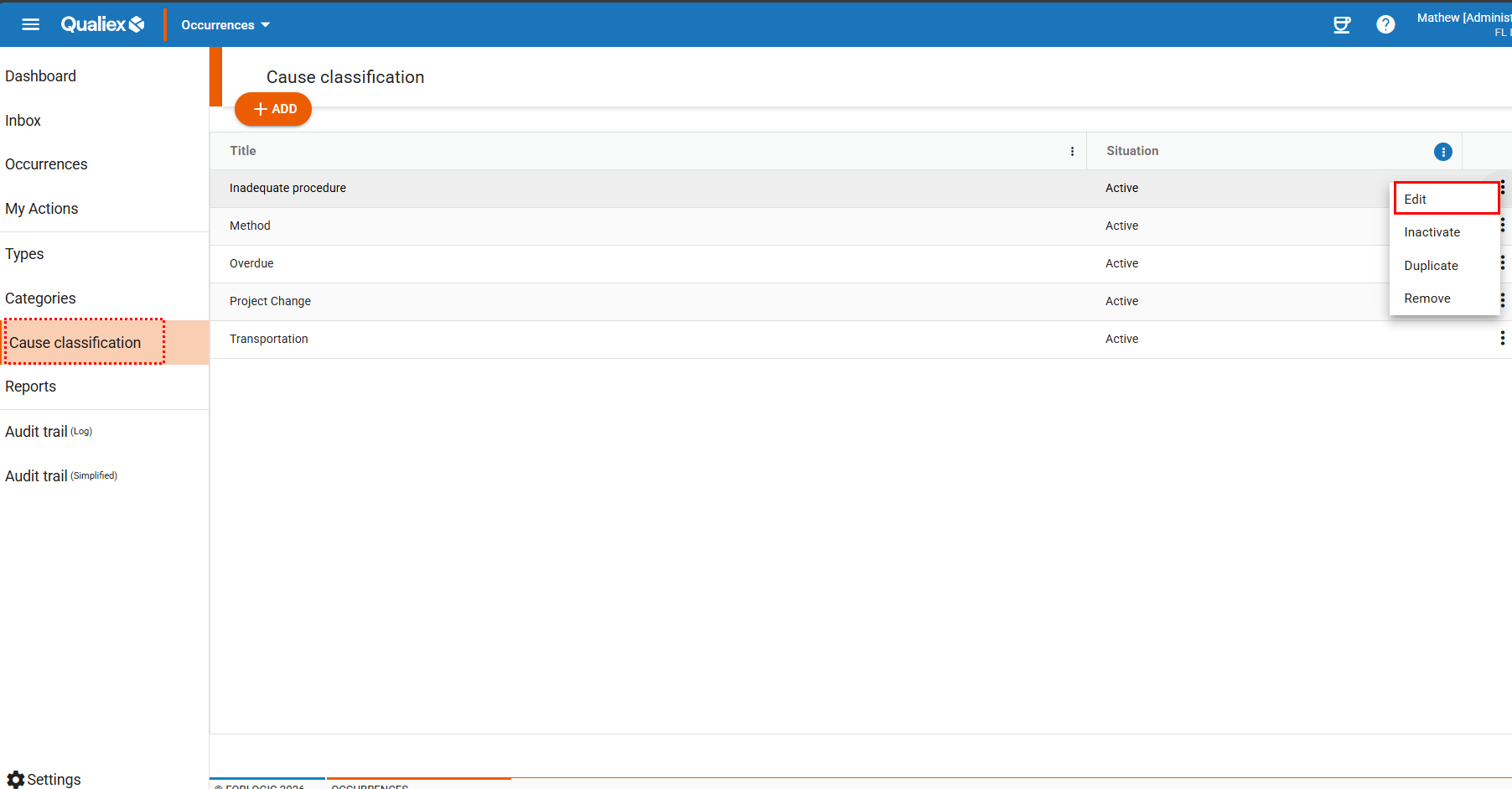The width and height of the screenshot is (1512, 789).
Task: Click the Qualiex logo
Action: click(x=102, y=24)
